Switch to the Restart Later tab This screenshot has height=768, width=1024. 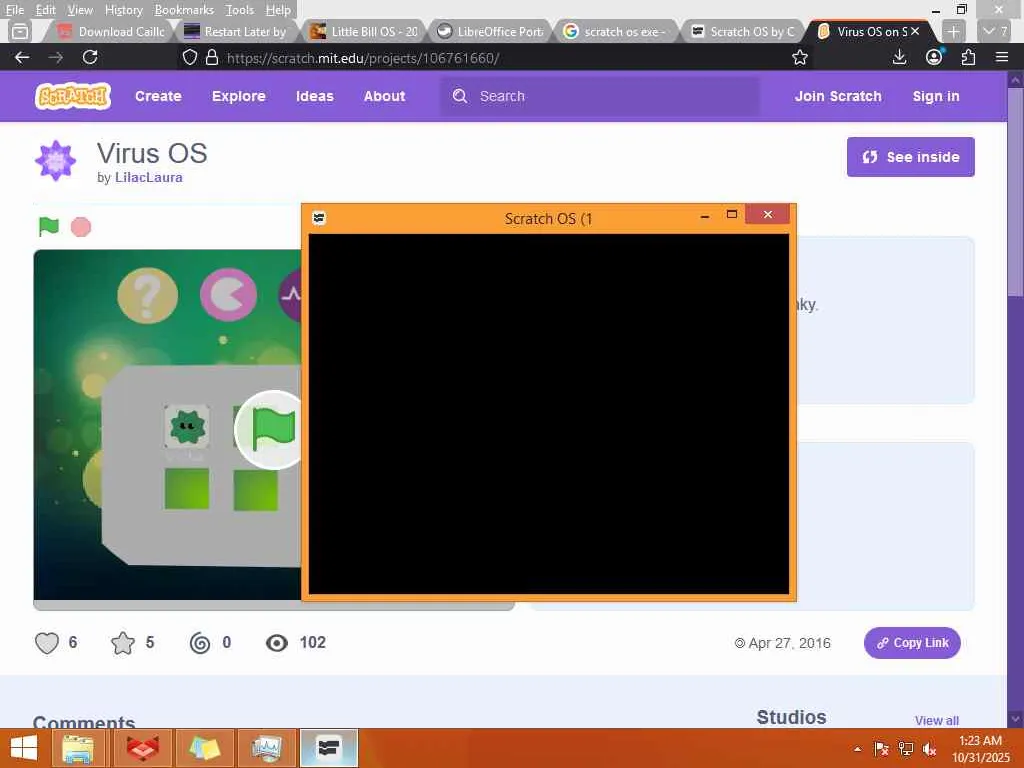pos(236,31)
